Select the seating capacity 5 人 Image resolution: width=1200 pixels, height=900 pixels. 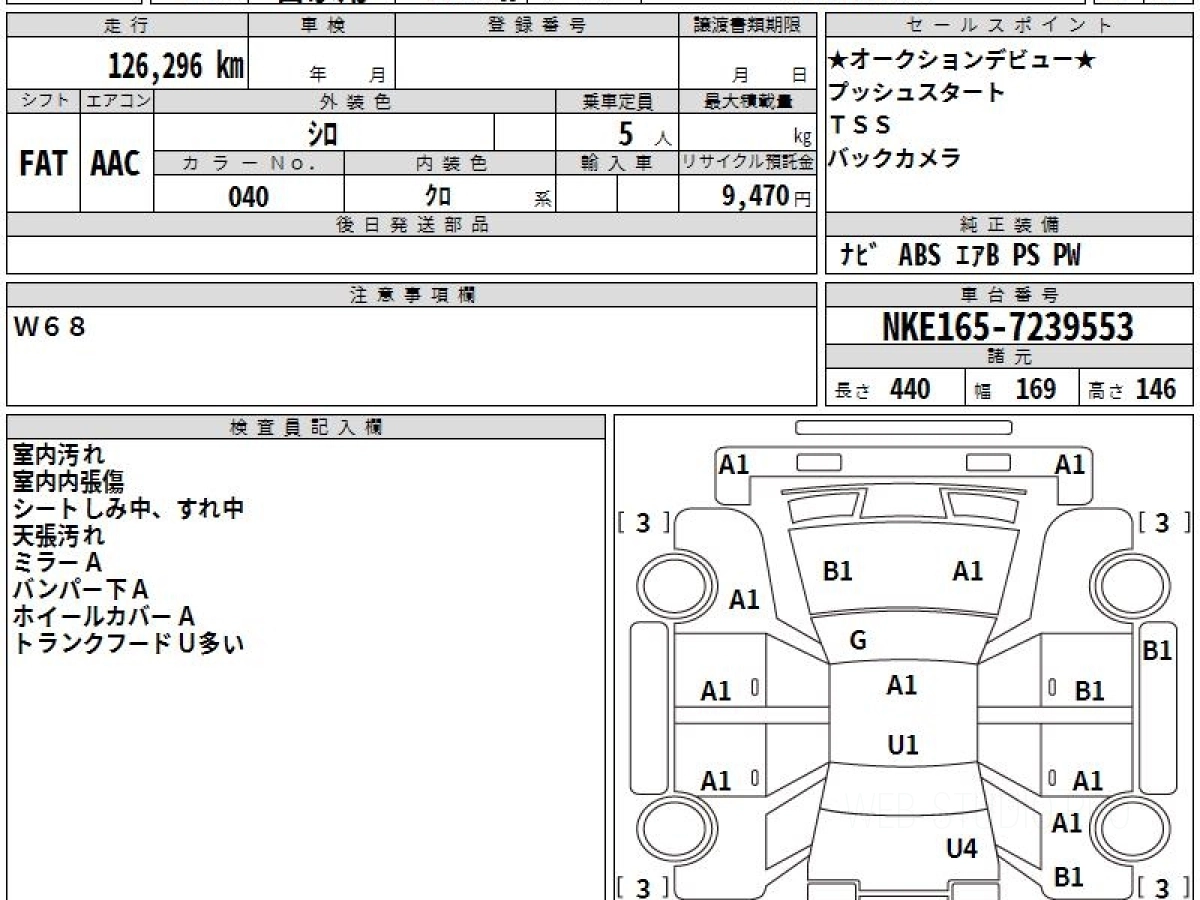(645, 133)
